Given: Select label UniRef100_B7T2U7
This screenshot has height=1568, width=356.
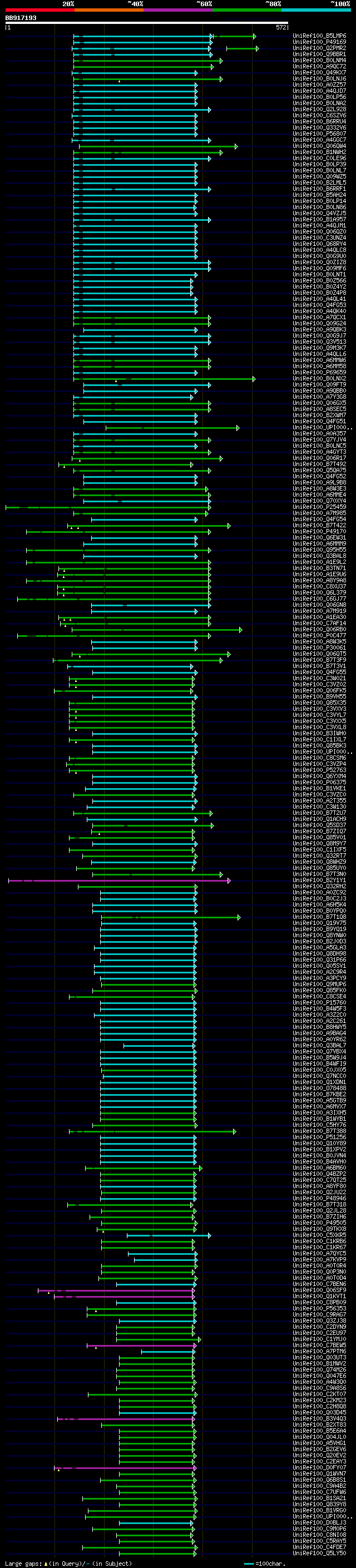Looking at the screenshot, I should [x=319, y=813].
